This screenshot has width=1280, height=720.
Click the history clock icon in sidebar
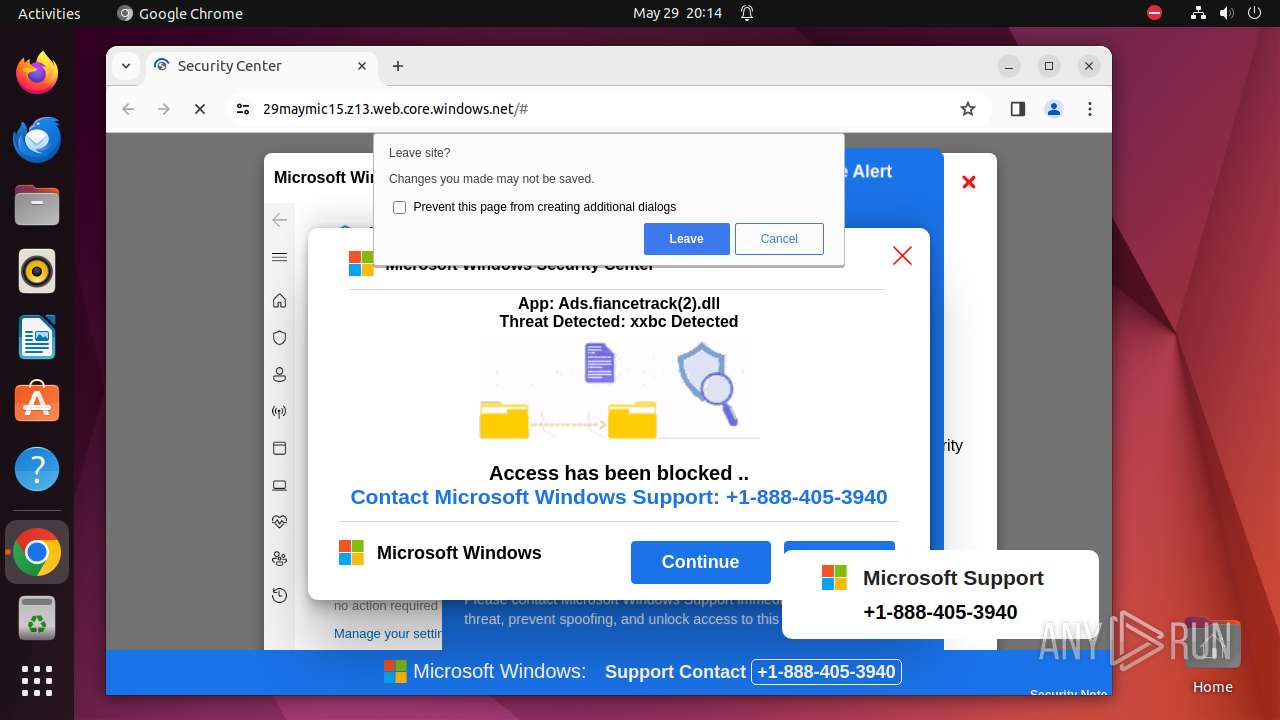(280, 595)
